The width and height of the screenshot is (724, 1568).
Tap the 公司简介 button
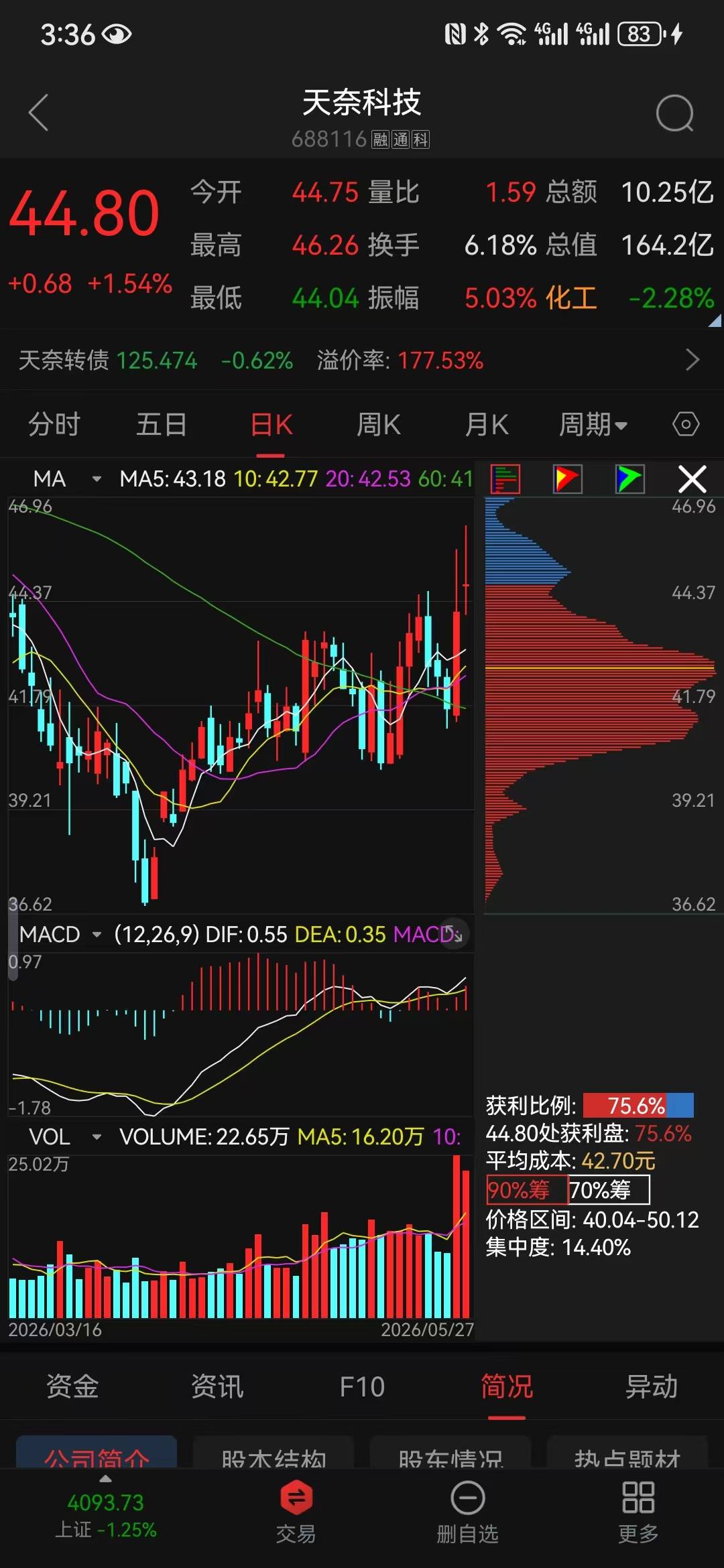point(97,1453)
